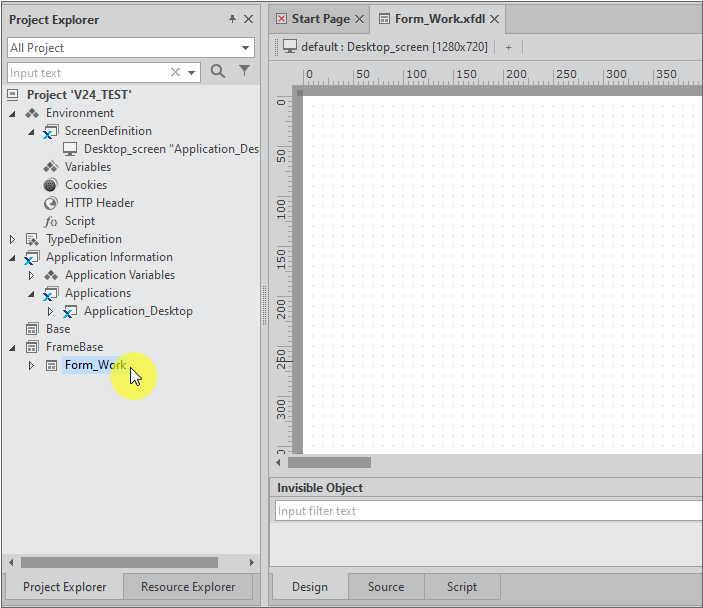Open the All Project dropdown
The width and height of the screenshot is (703, 608).
pos(246,48)
